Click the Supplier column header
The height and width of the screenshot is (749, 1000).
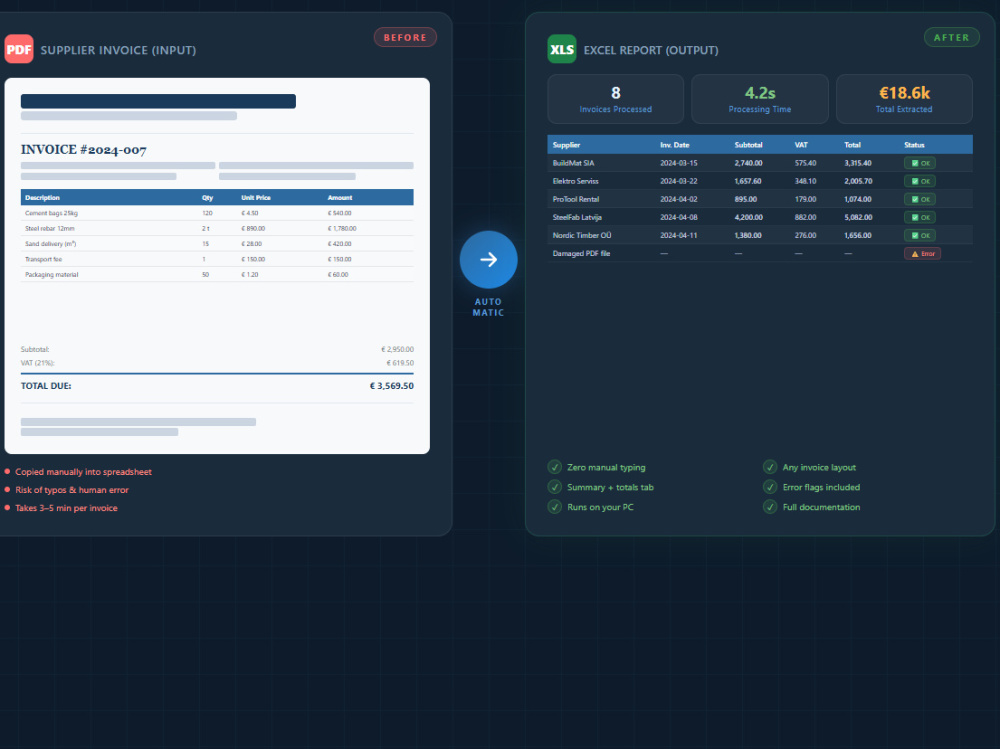(x=566, y=145)
